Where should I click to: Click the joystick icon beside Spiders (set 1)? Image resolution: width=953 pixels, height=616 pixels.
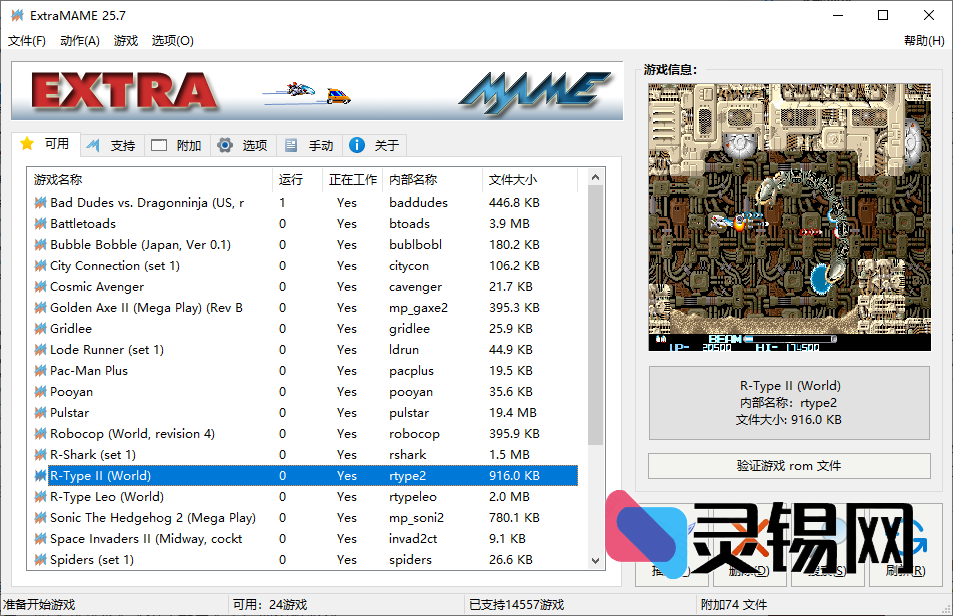point(38,559)
